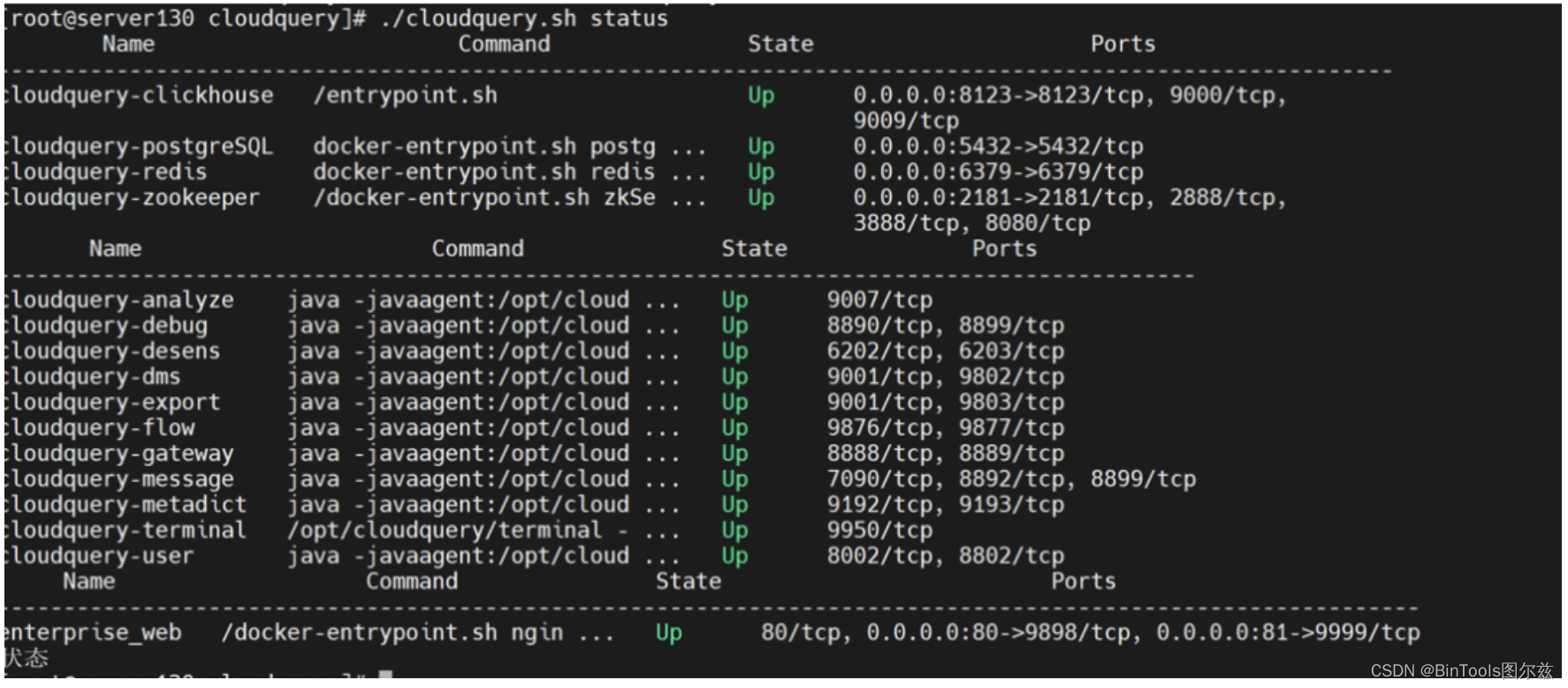The image size is (1568, 688).
Task: Click the '/entrypoint.sh' command of clickhouse
Action: pos(405,96)
